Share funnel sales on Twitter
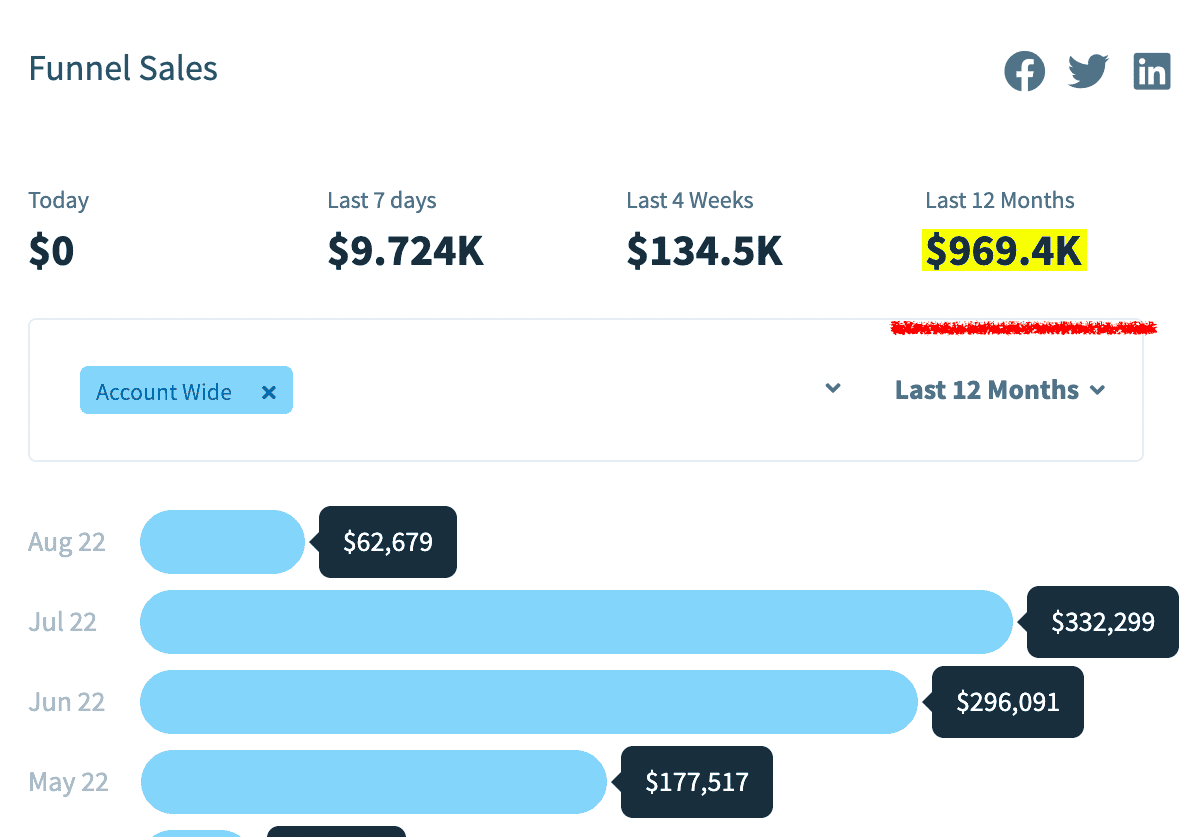The image size is (1184, 837). tap(1088, 72)
